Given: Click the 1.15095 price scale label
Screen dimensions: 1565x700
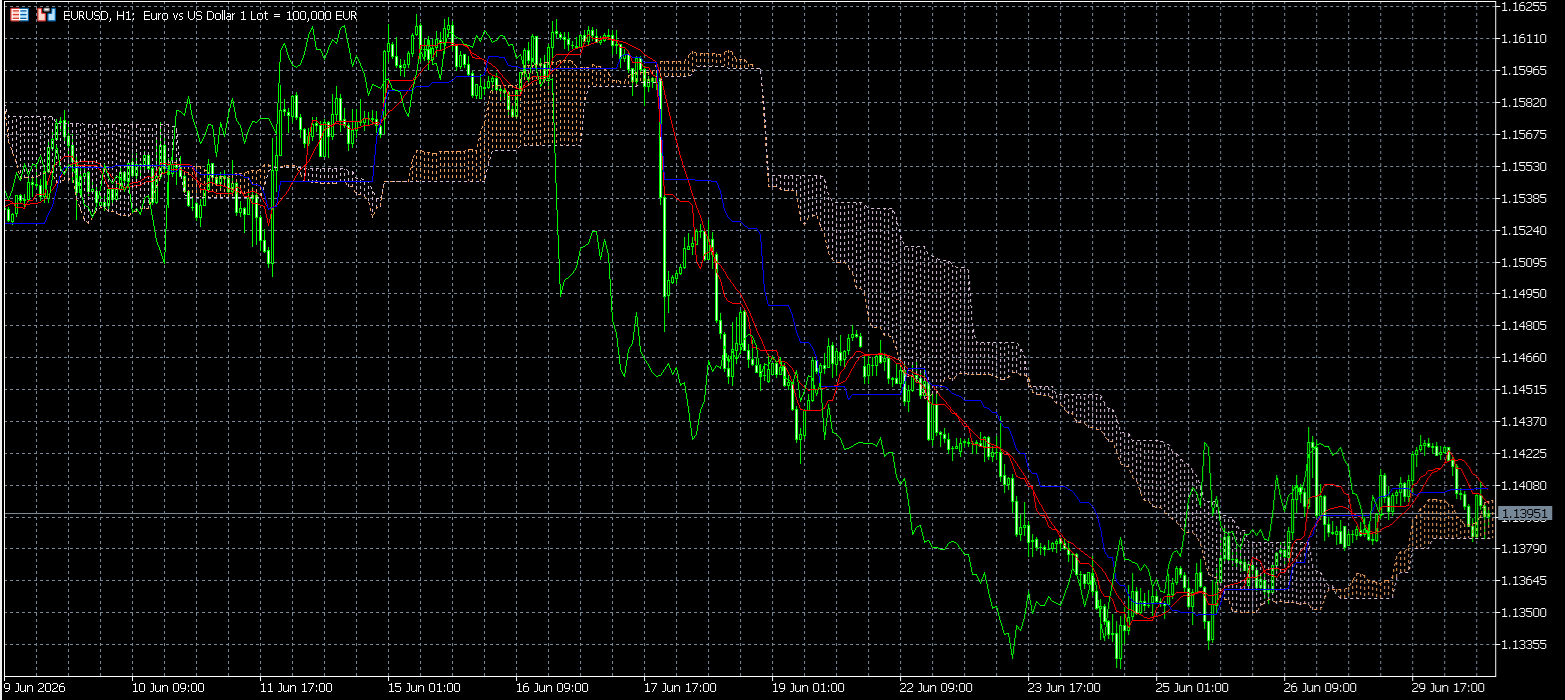Looking at the screenshot, I should pyautogui.click(x=1525, y=262).
